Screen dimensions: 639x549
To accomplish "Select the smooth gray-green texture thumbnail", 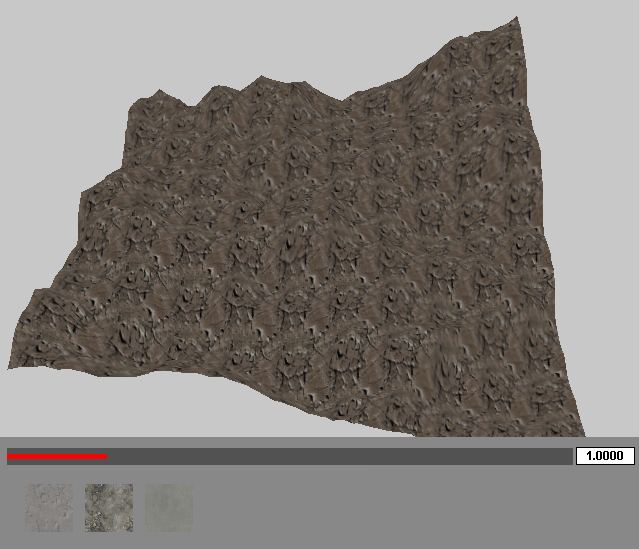I will pyautogui.click(x=169, y=507).
